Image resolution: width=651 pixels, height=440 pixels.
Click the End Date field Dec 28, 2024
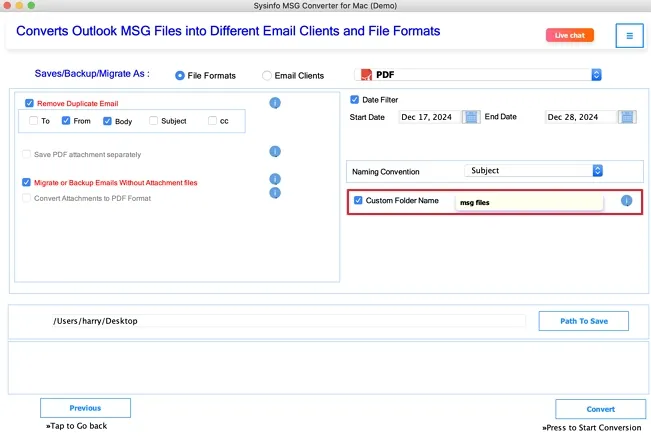point(581,117)
